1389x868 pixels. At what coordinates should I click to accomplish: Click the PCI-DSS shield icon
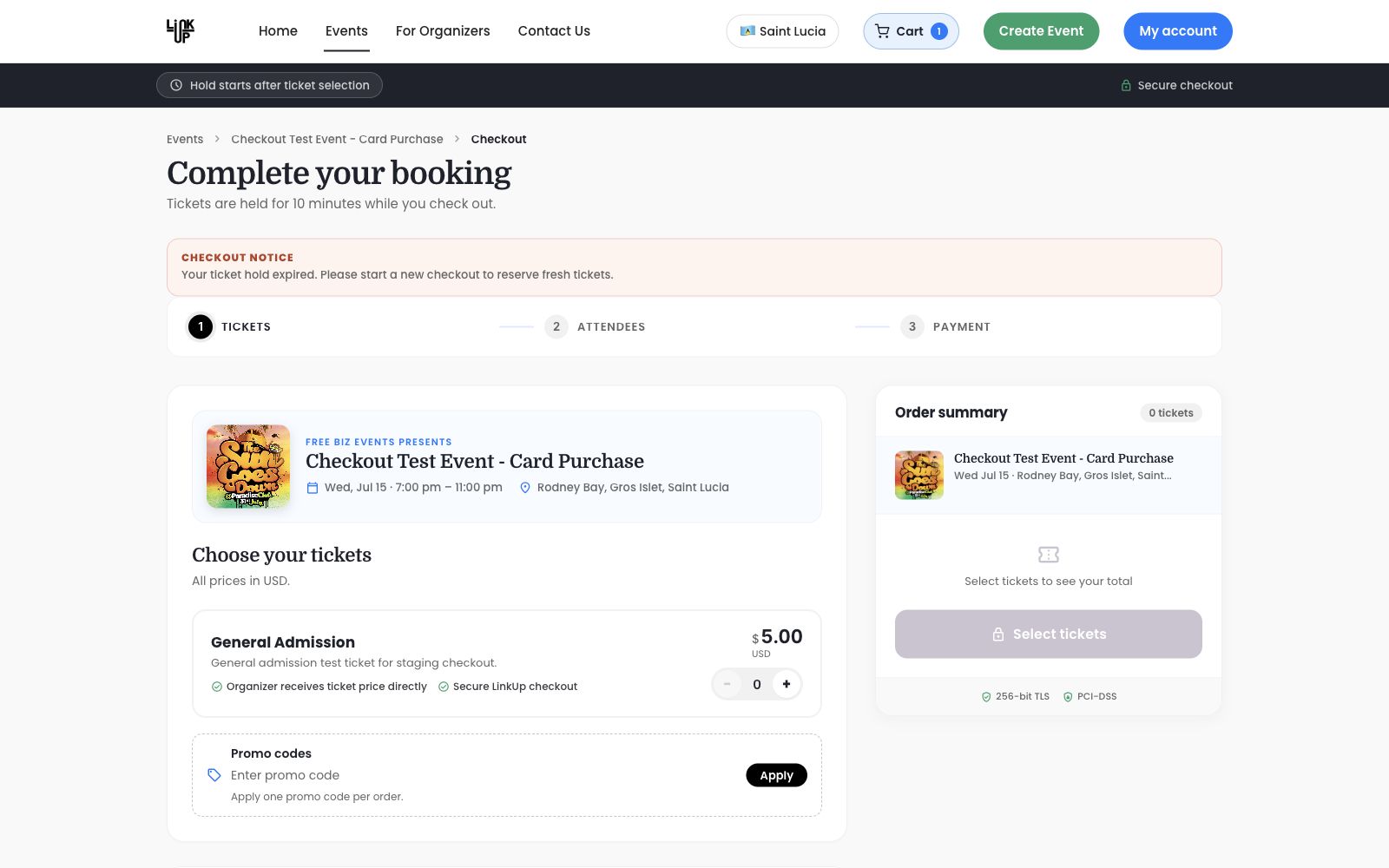tap(1068, 696)
